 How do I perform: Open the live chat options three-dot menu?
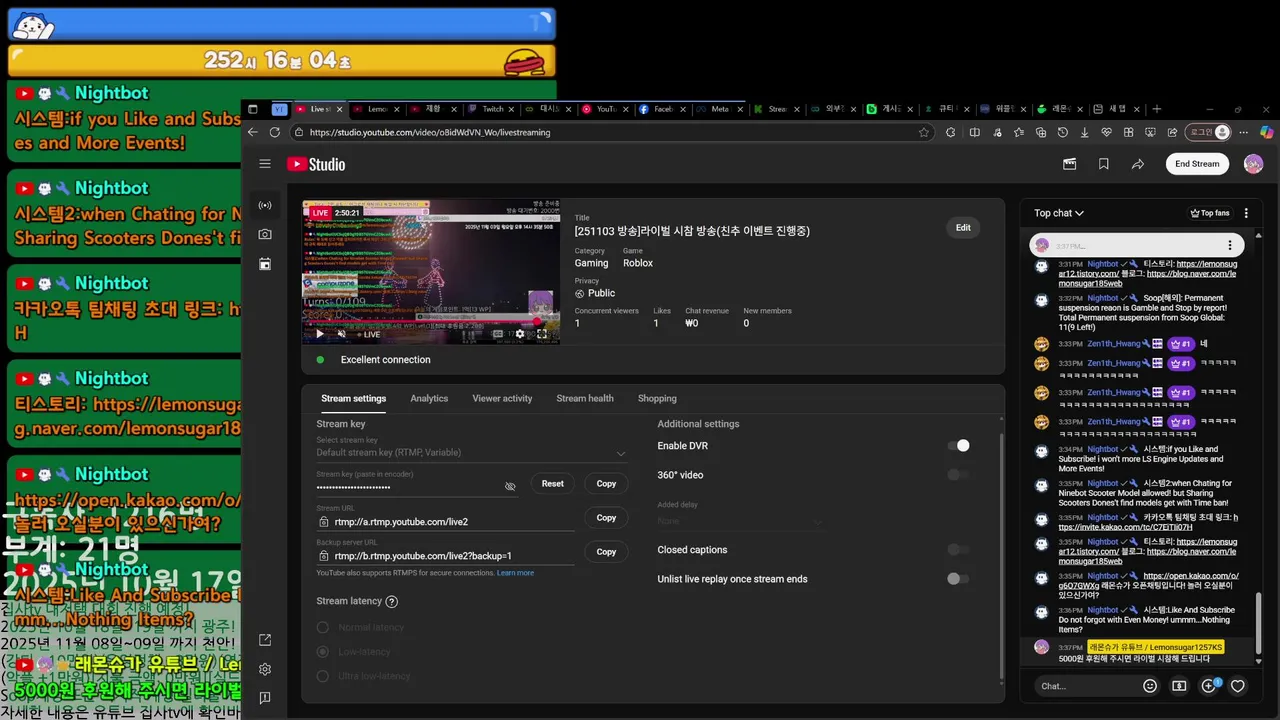1246,213
